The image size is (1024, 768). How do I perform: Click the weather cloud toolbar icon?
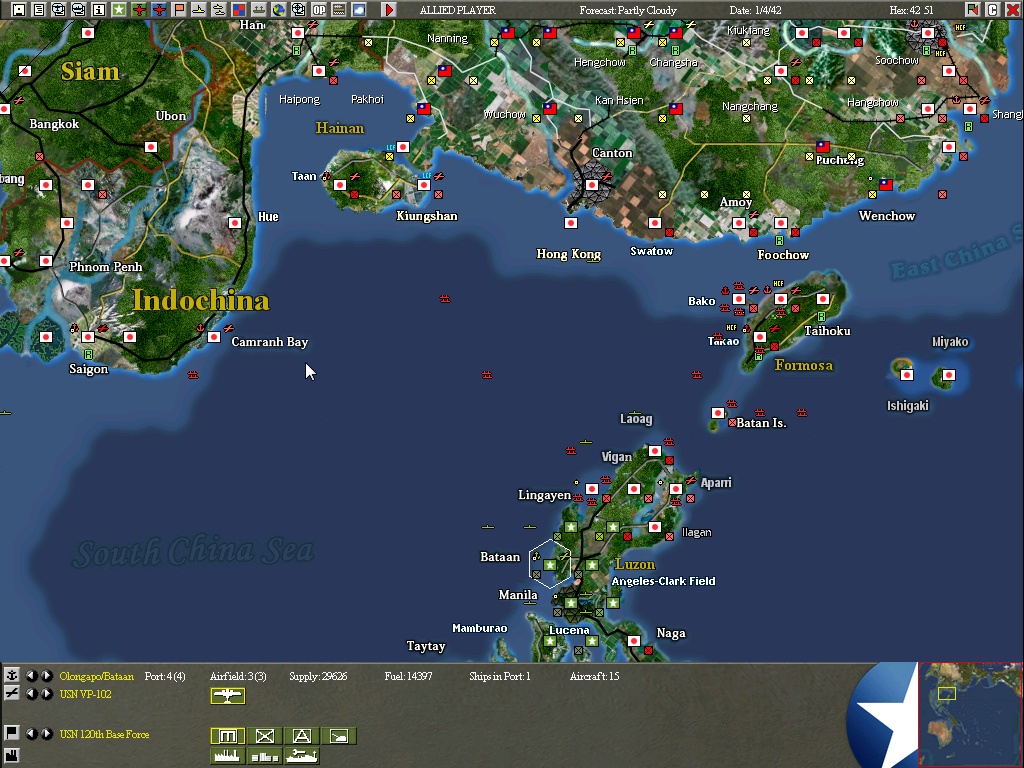359,9
